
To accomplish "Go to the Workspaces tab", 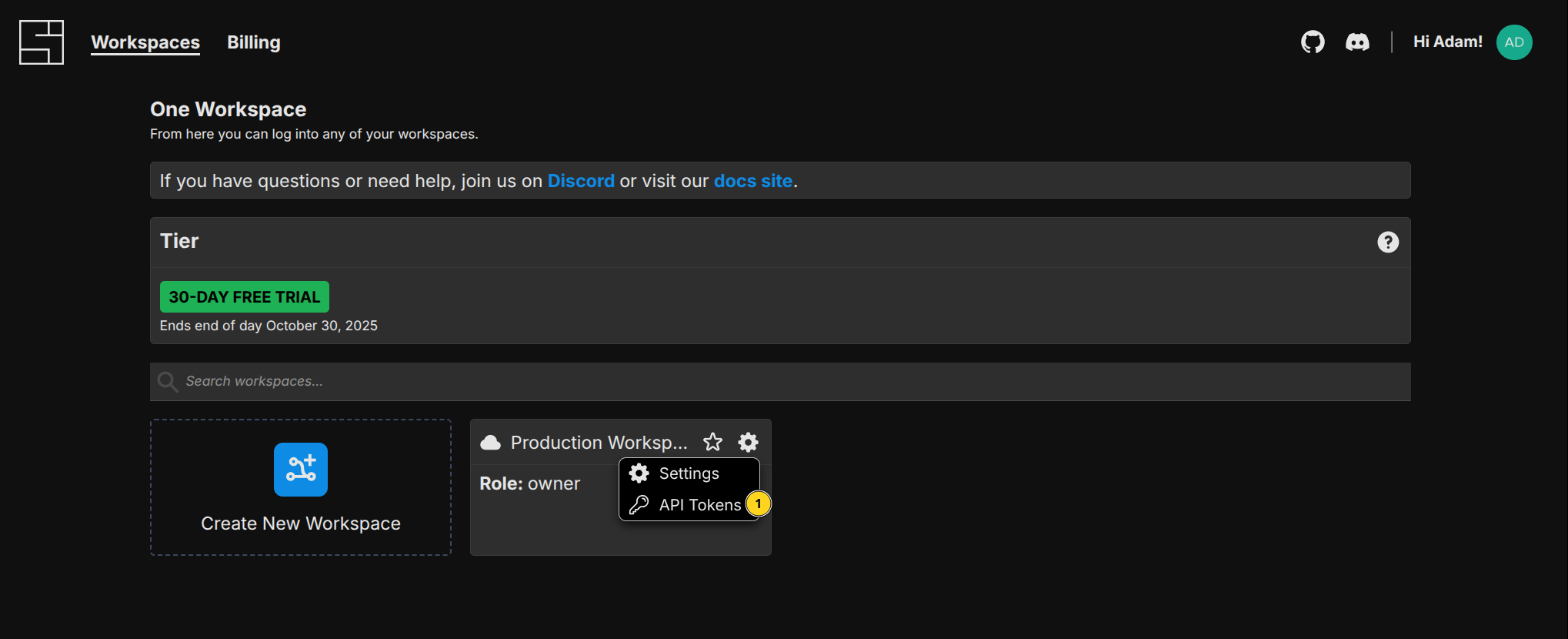I will tap(145, 42).
